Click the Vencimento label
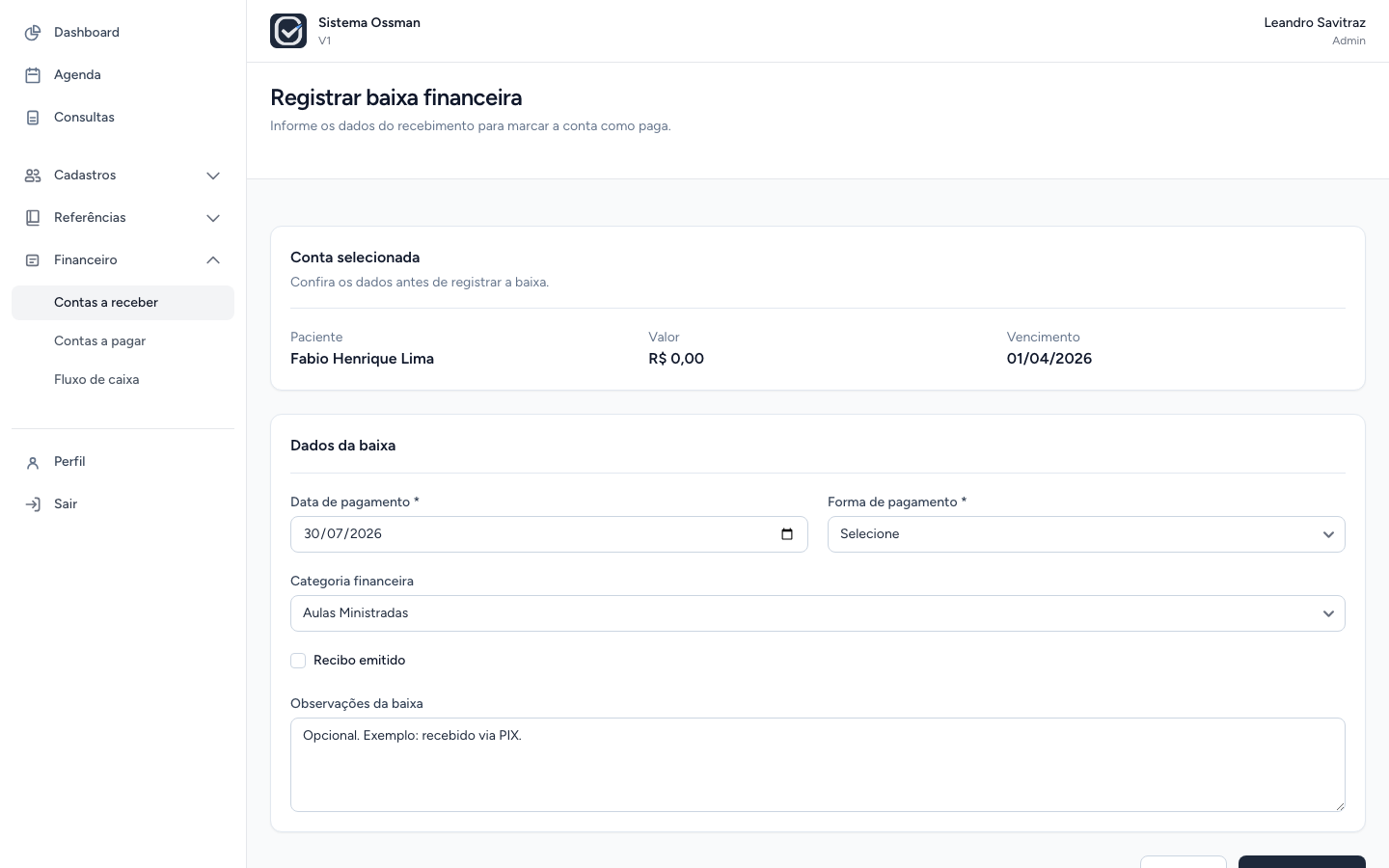This screenshot has width=1389, height=868. pos(1043,338)
